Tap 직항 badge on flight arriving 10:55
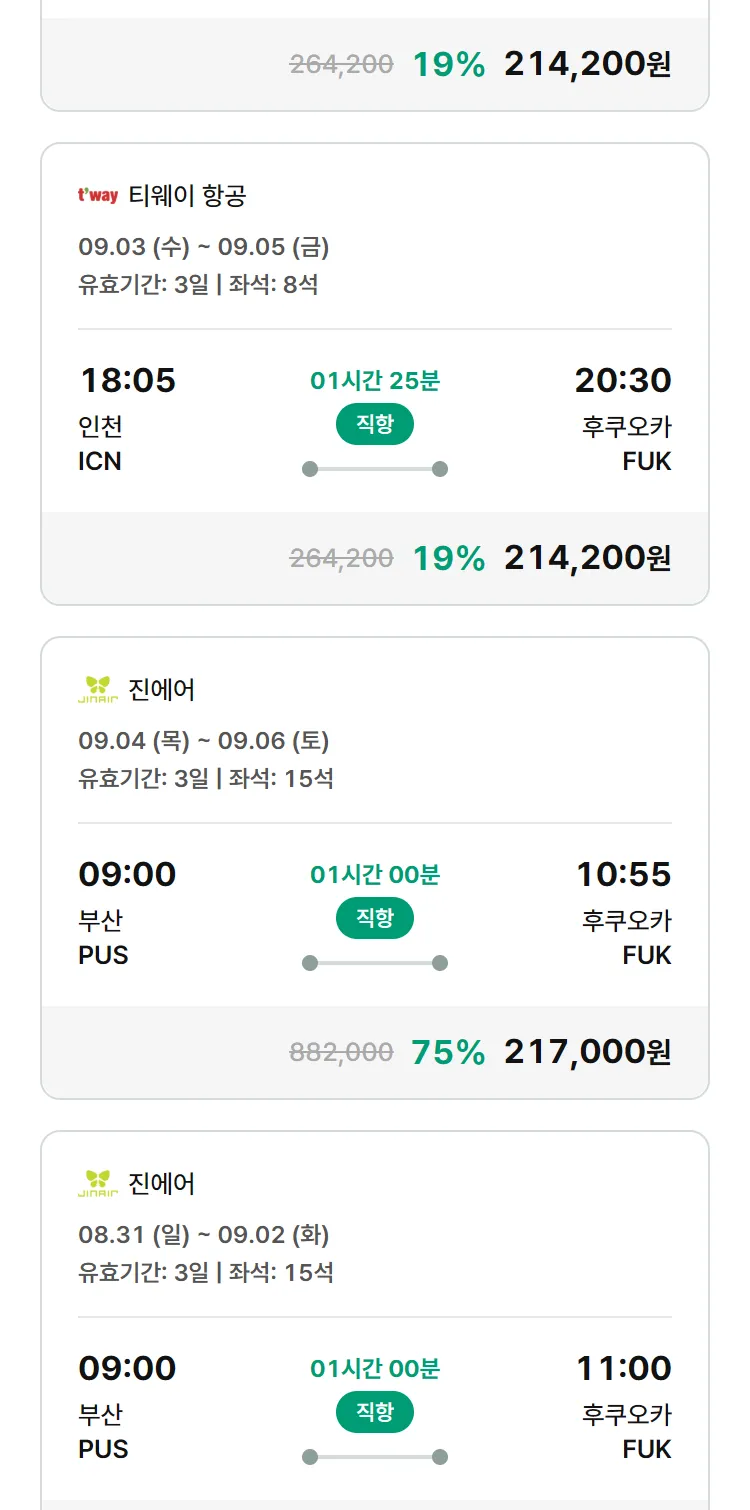750x1510 pixels. pos(375,919)
